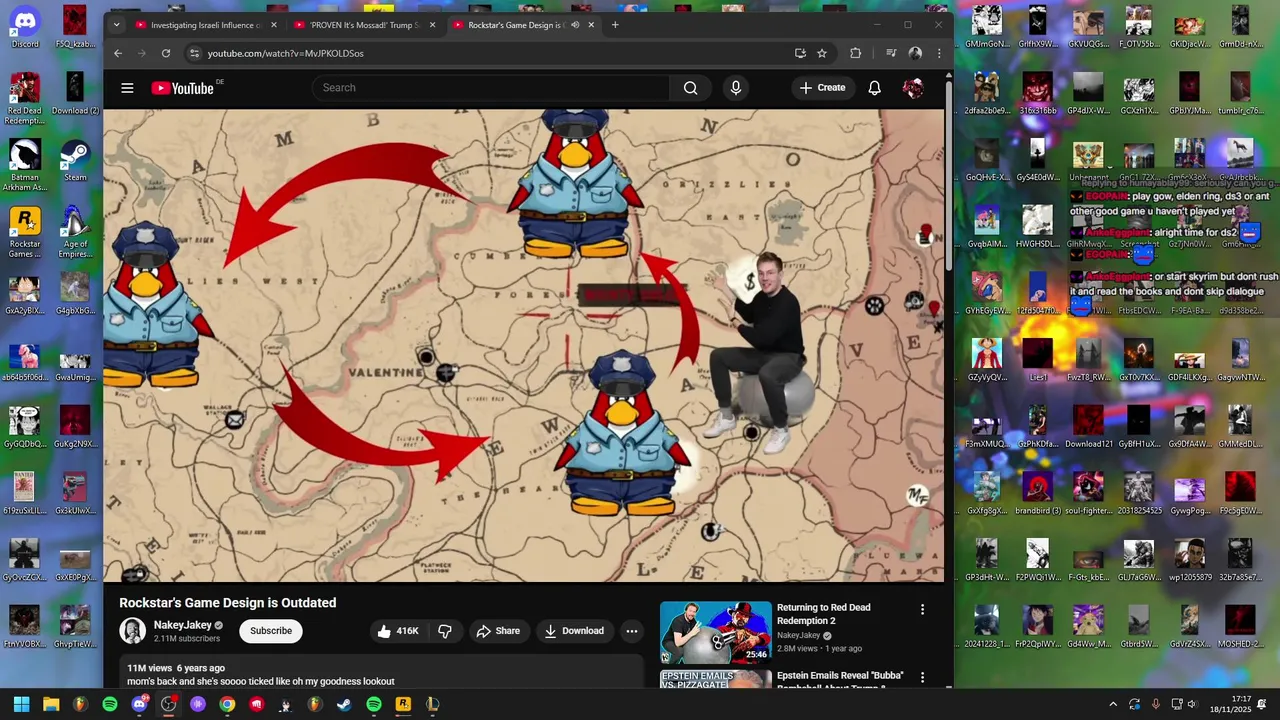Select Batman Arkham desktop shortcut
This screenshot has width=1280, height=720.
tap(25, 165)
